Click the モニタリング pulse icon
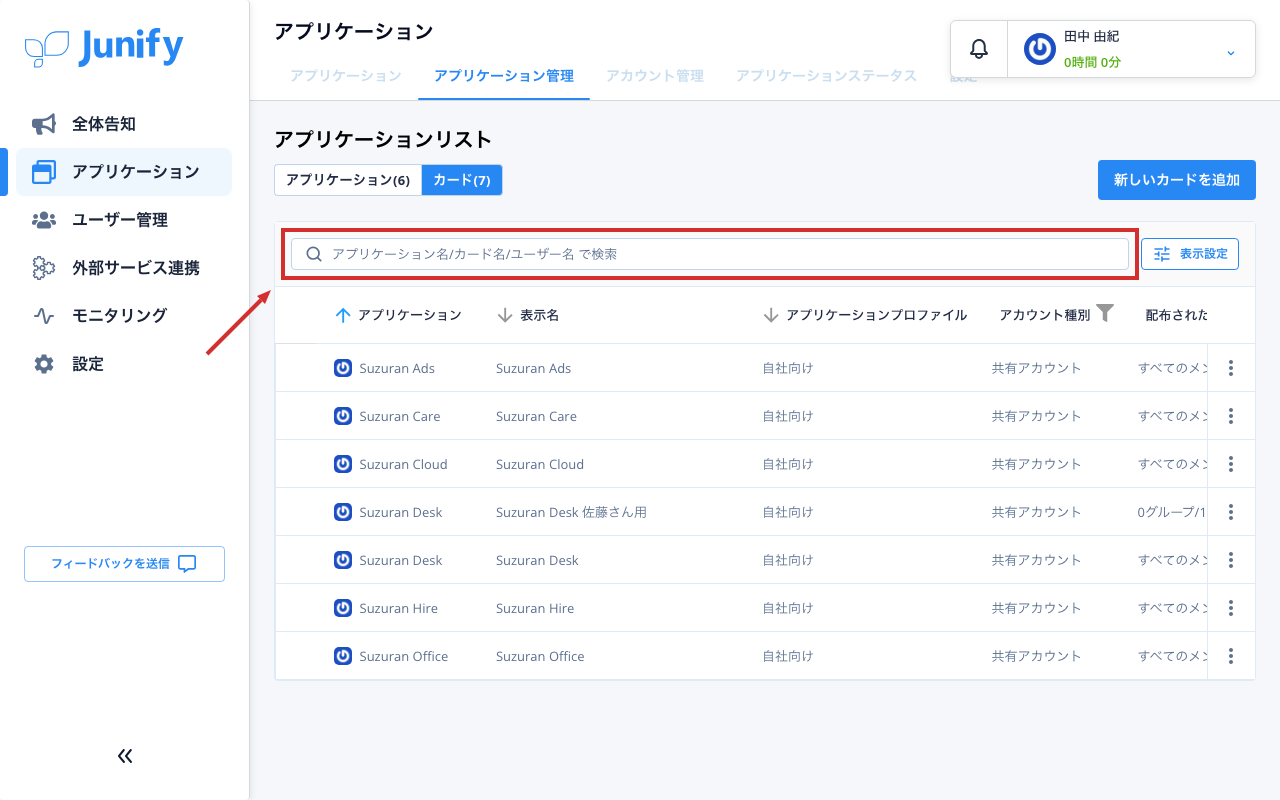The height and width of the screenshot is (800, 1280). (x=44, y=316)
